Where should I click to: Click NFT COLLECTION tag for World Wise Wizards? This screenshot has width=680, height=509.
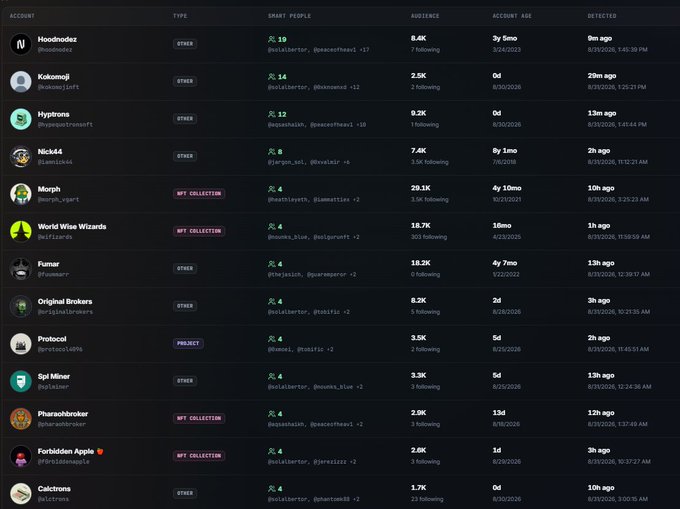tap(199, 231)
